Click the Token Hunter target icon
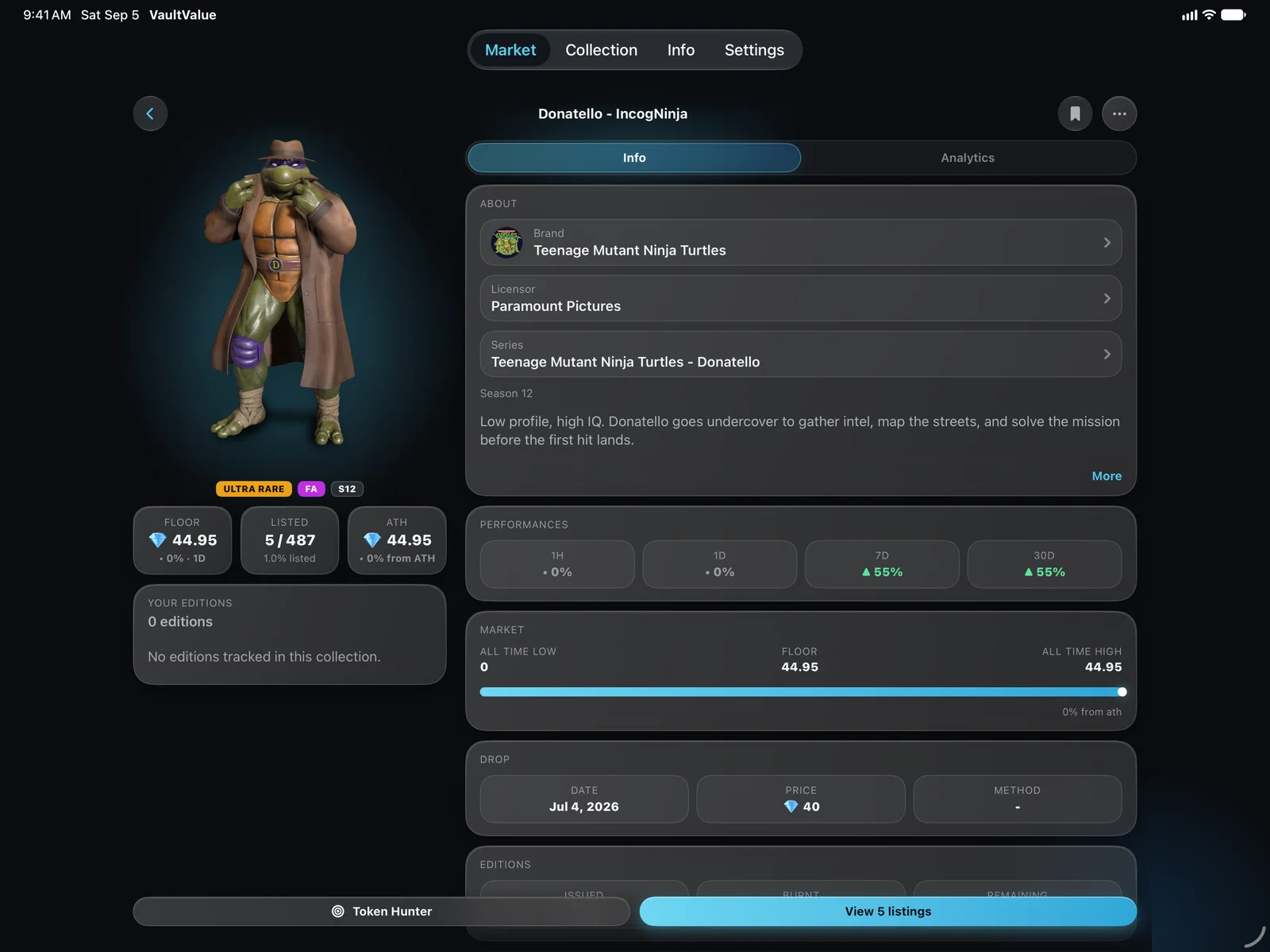 coord(338,912)
